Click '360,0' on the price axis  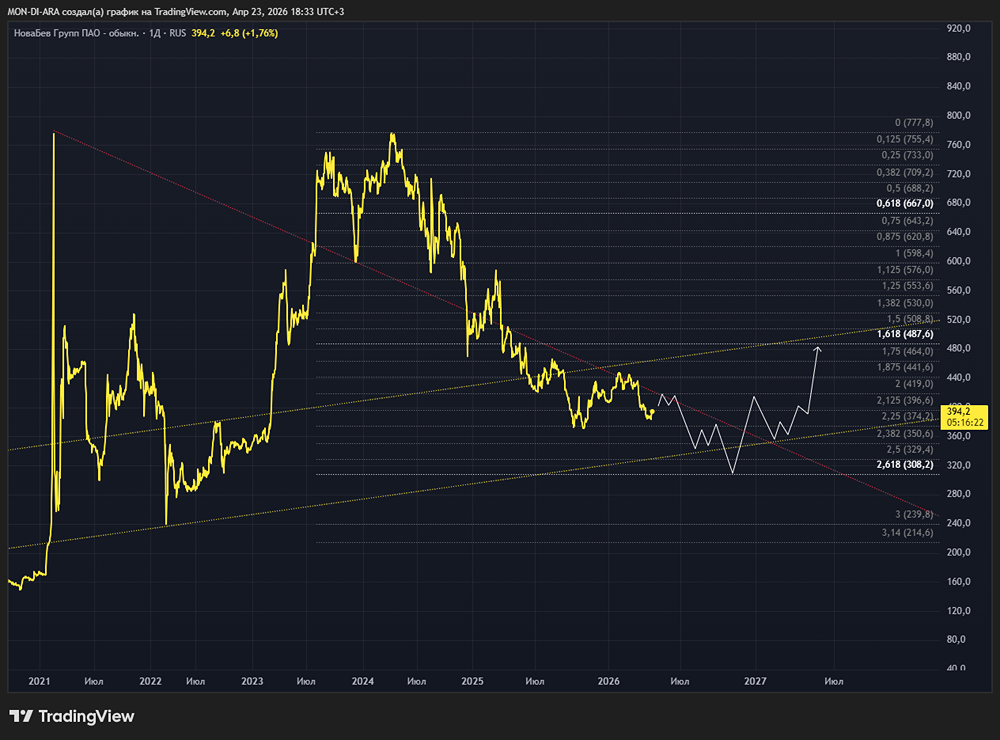pos(959,436)
